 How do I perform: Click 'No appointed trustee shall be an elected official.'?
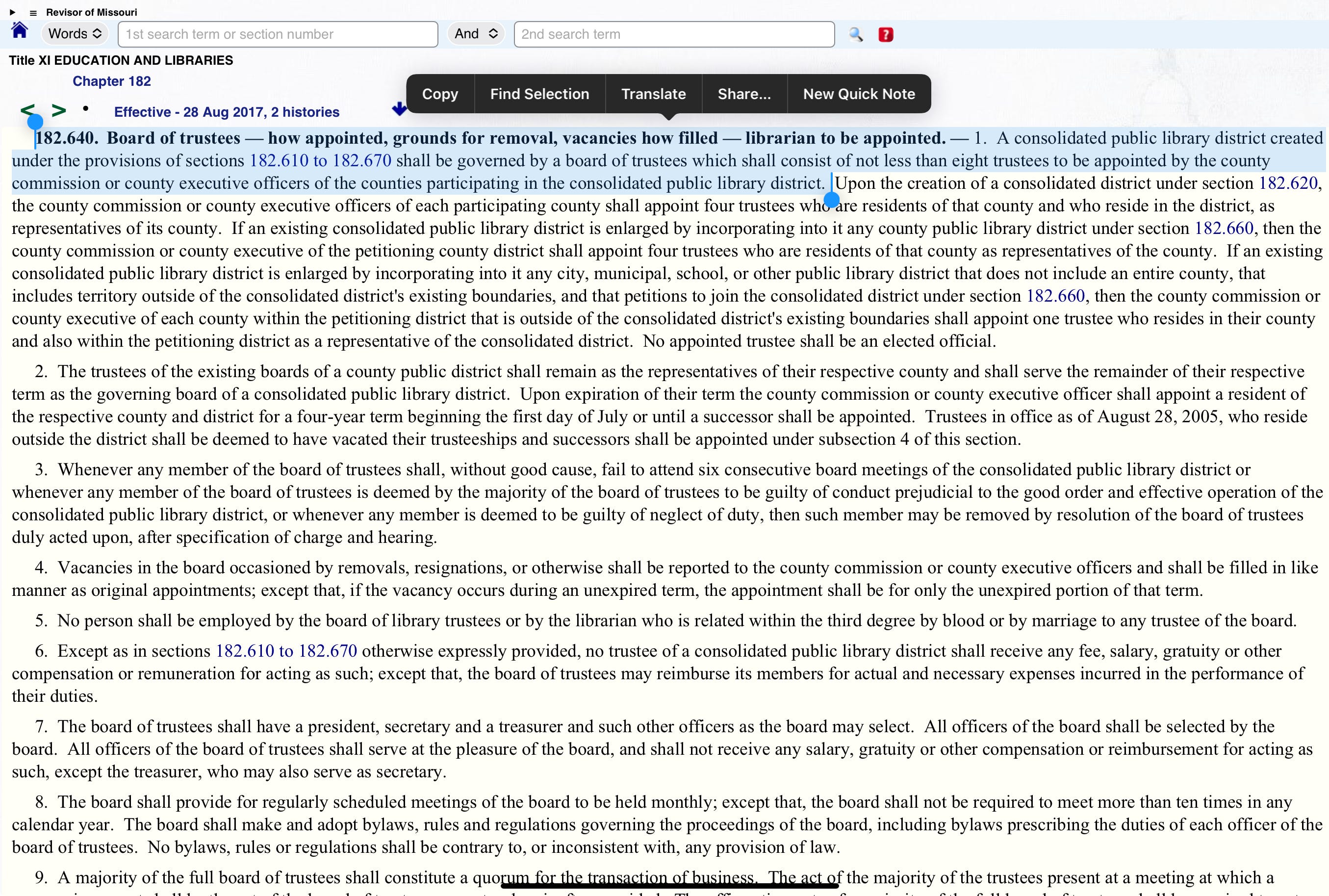point(819,341)
